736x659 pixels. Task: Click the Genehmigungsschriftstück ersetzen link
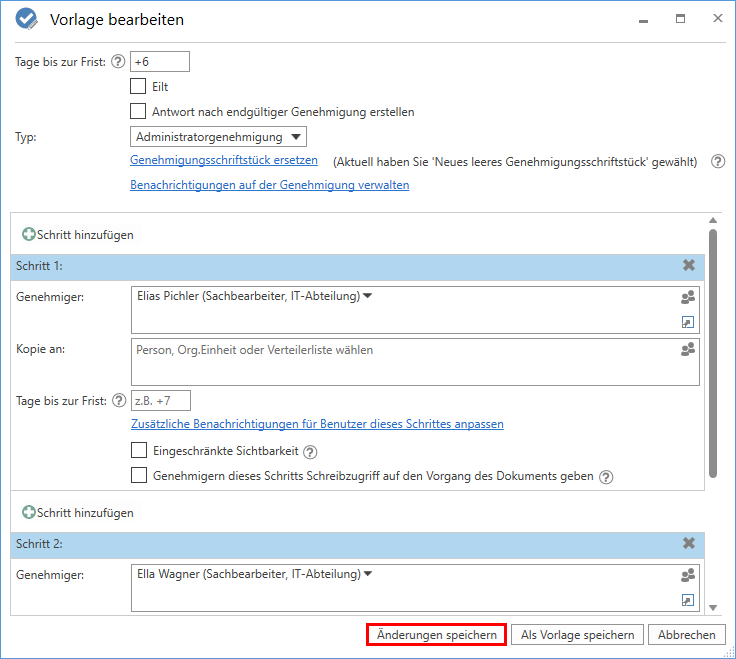point(224,160)
